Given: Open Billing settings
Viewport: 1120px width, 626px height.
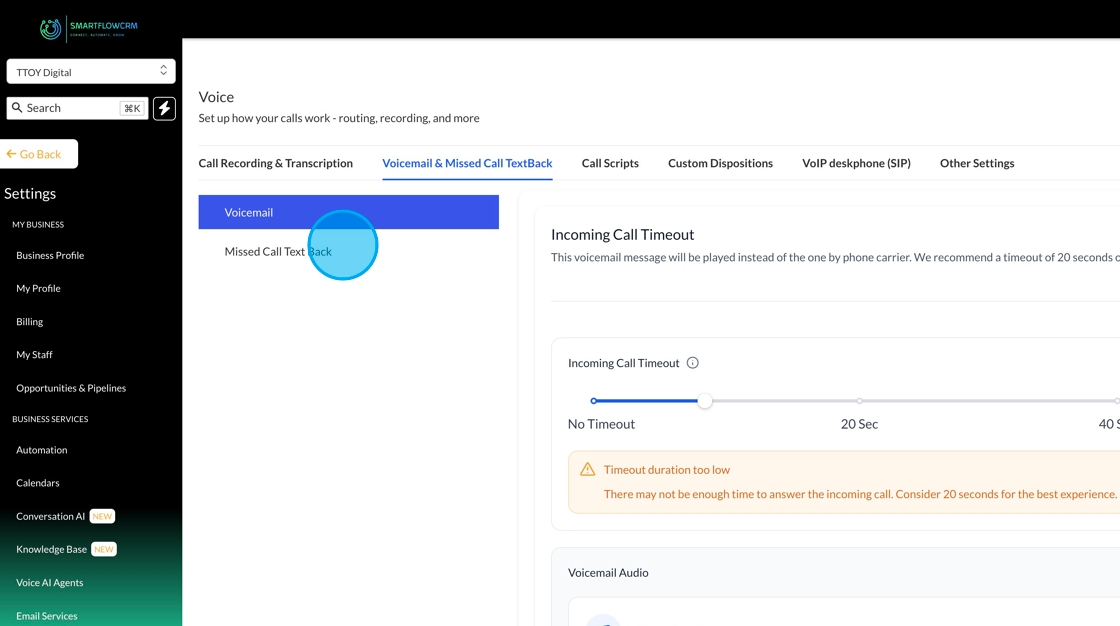Looking at the screenshot, I should (29, 322).
